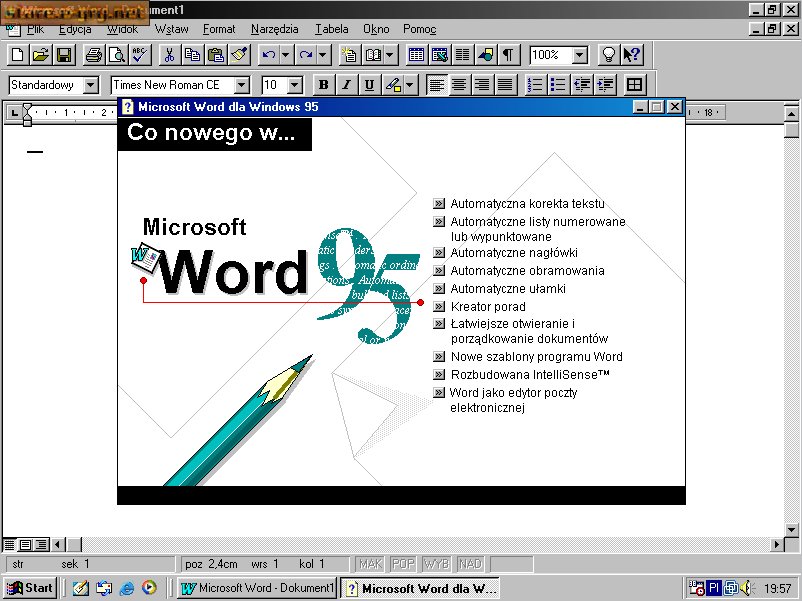Cut selection with the scissors icon
Screen dimensions: 802x601
(169, 55)
